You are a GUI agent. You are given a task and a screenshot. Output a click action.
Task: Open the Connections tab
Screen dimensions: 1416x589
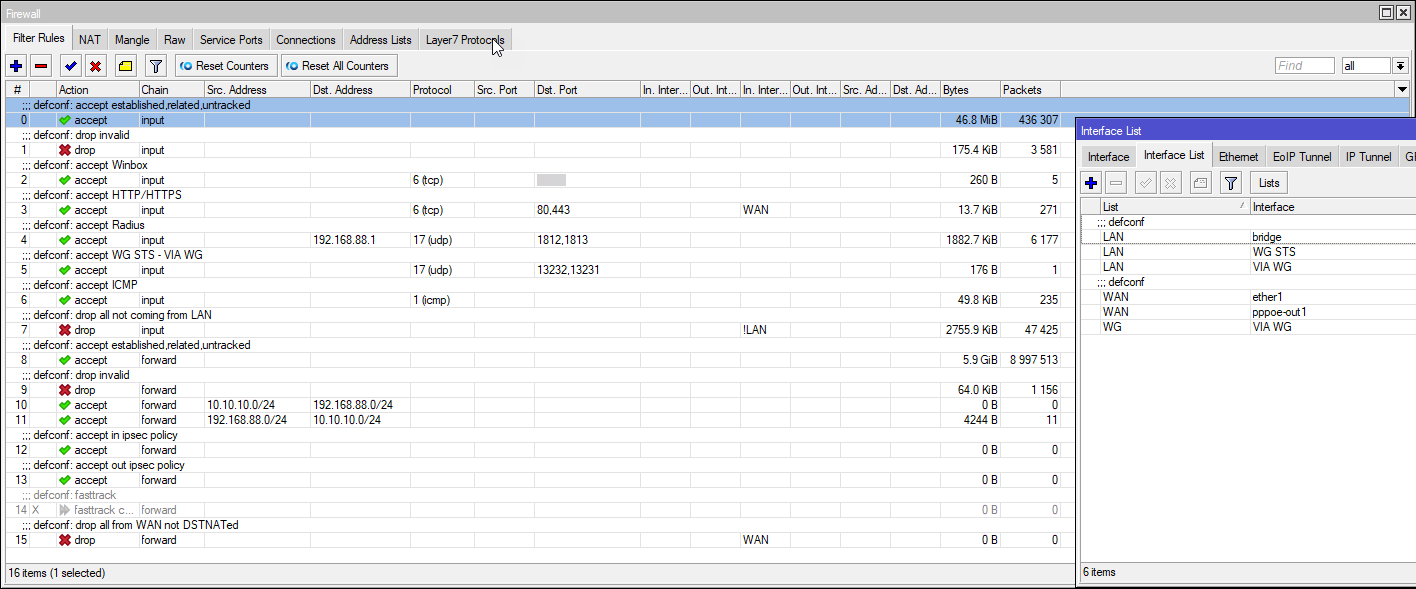click(x=306, y=40)
